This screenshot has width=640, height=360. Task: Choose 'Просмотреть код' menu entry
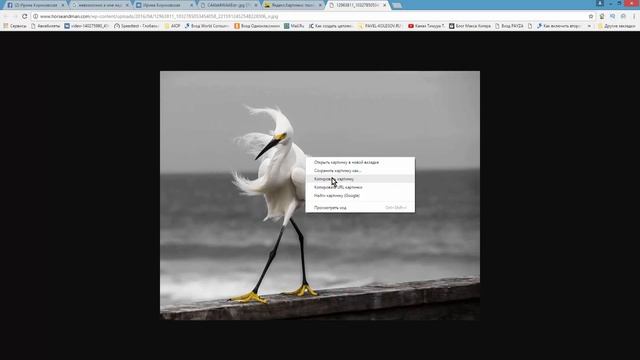pos(360,207)
